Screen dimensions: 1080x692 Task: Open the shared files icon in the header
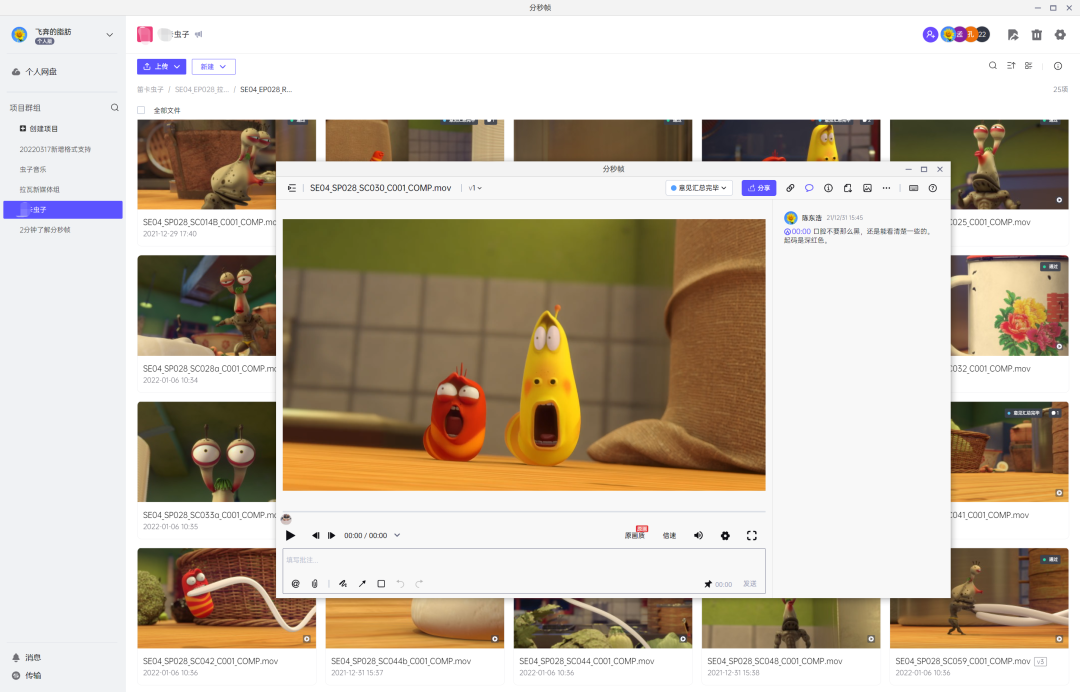pyautogui.click(x=1012, y=34)
